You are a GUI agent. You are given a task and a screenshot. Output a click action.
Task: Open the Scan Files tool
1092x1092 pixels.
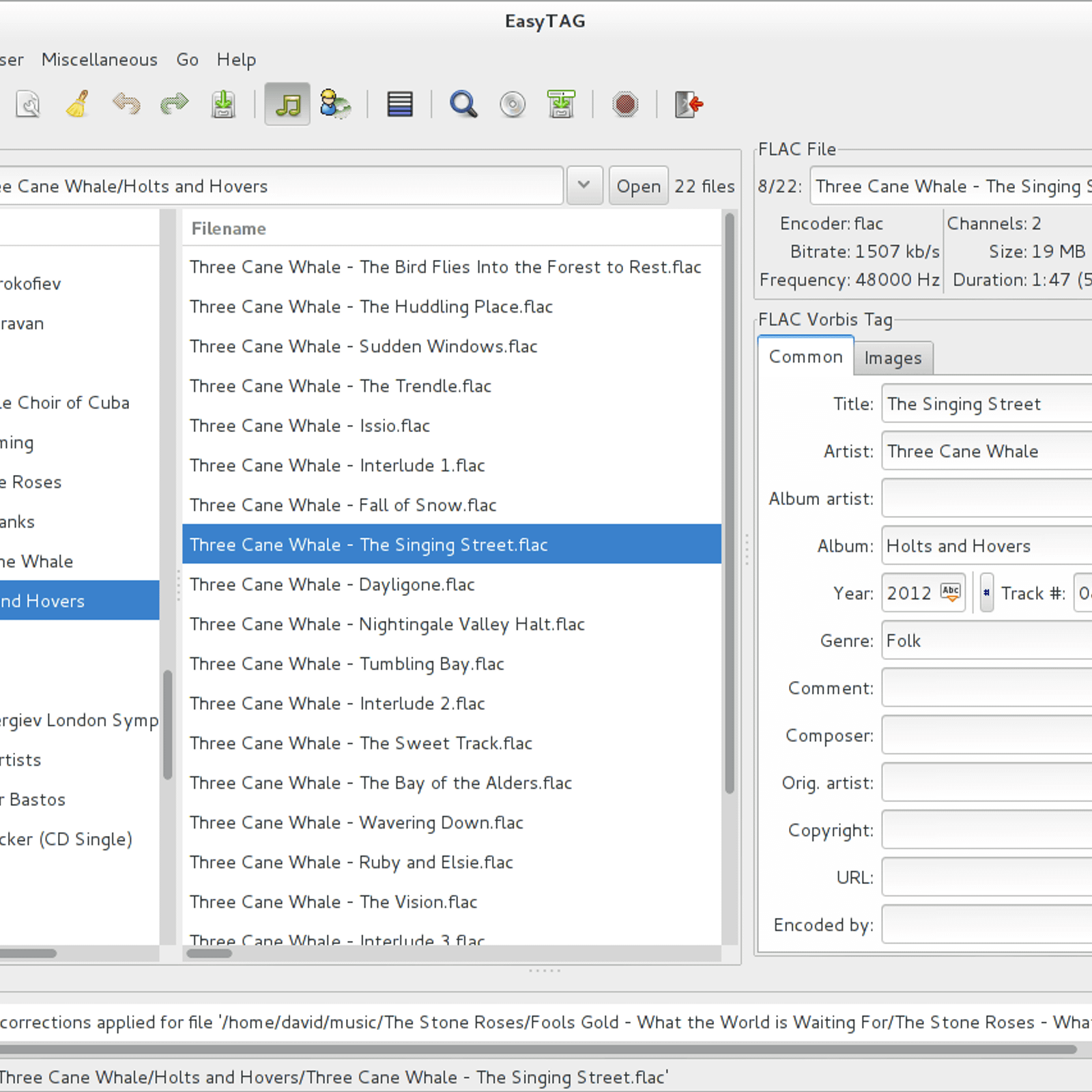[x=29, y=104]
